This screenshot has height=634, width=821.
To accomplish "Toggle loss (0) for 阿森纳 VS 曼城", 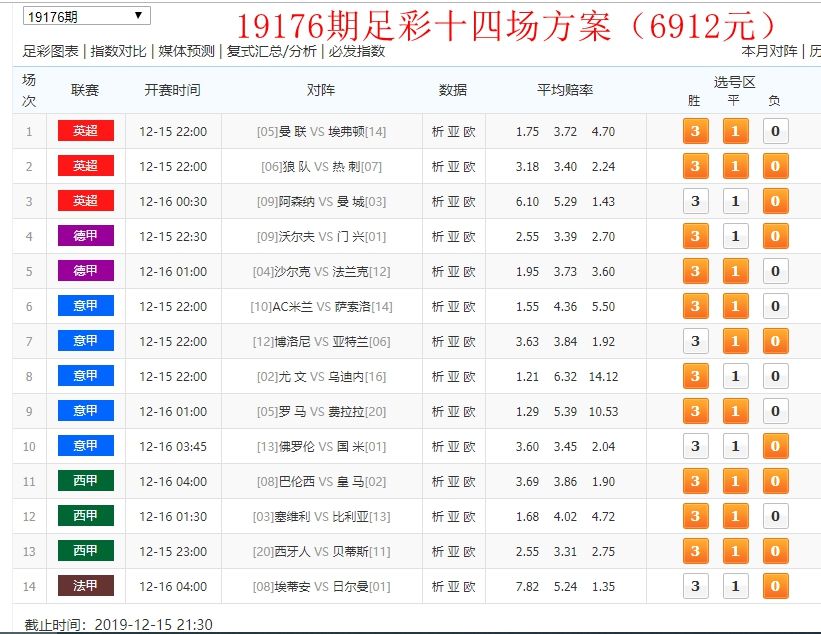I will [x=775, y=201].
